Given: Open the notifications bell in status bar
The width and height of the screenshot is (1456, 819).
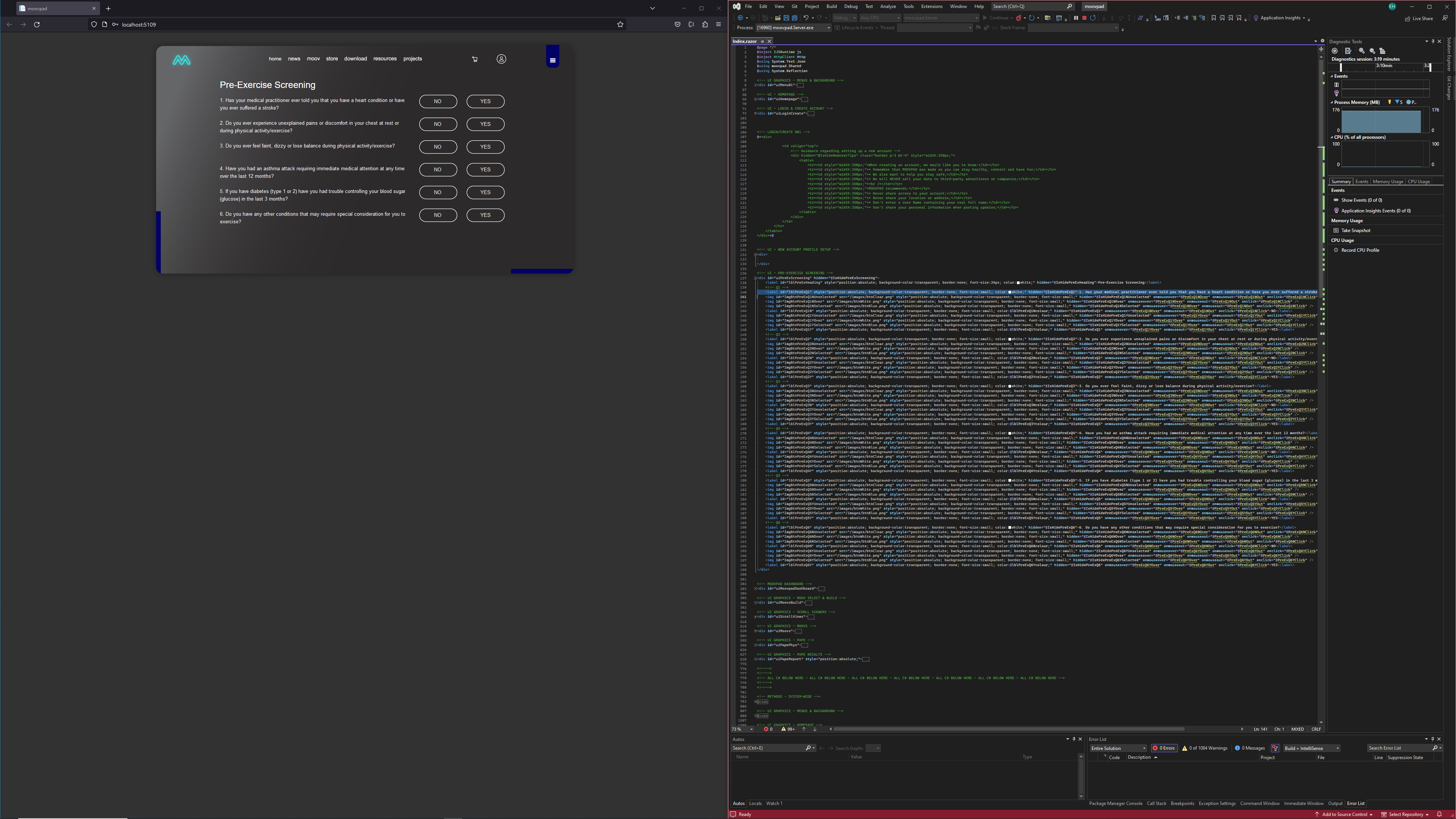Looking at the screenshot, I should (1440, 814).
